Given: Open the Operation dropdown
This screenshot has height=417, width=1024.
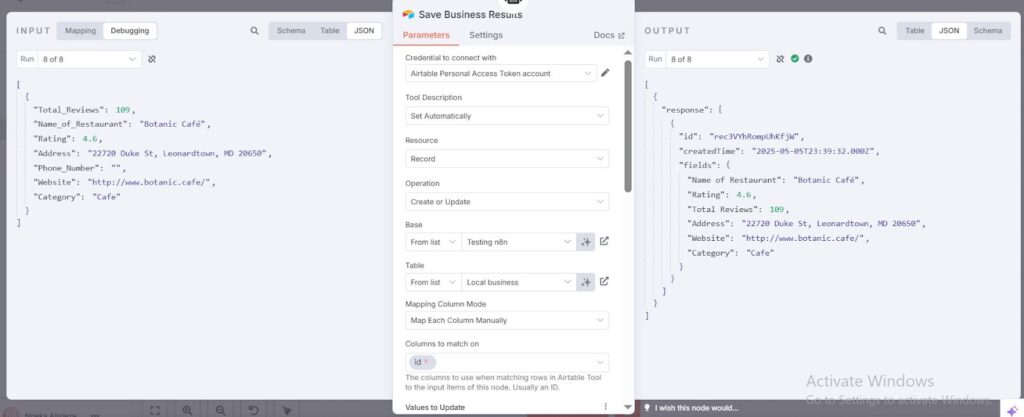Looking at the screenshot, I should click(507, 202).
